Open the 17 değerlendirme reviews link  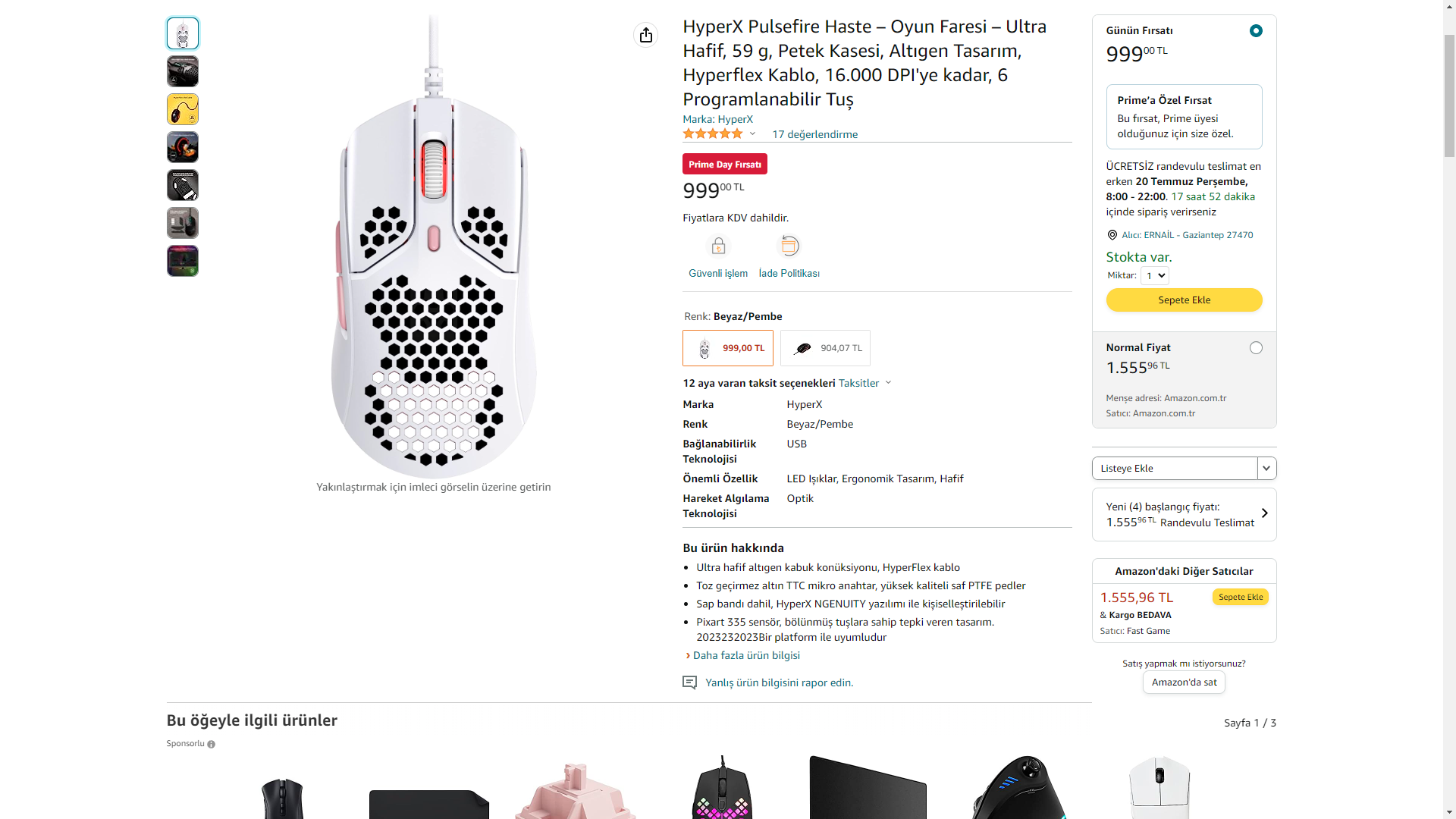[x=814, y=134]
